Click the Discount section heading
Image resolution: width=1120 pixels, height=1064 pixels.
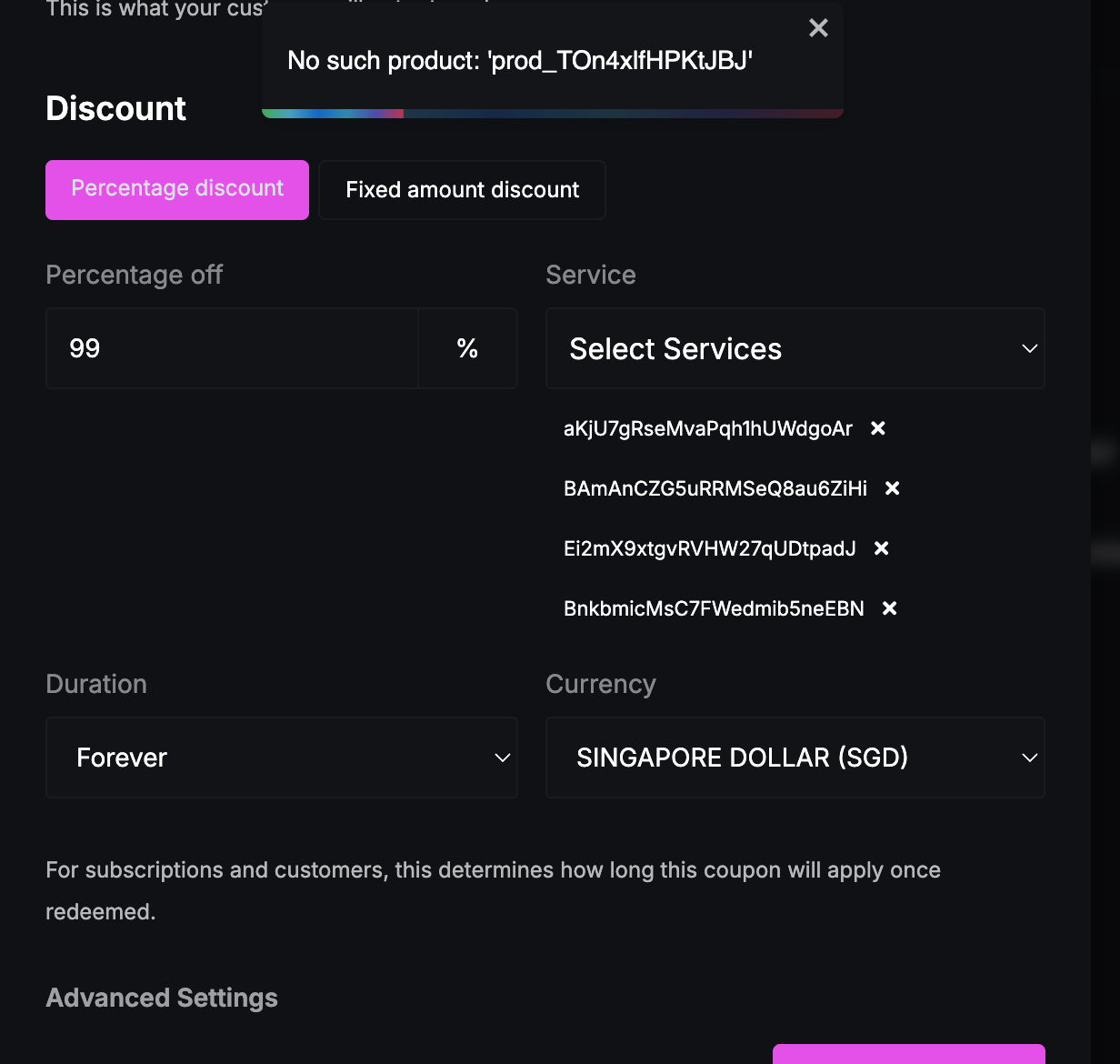pyautogui.click(x=115, y=108)
